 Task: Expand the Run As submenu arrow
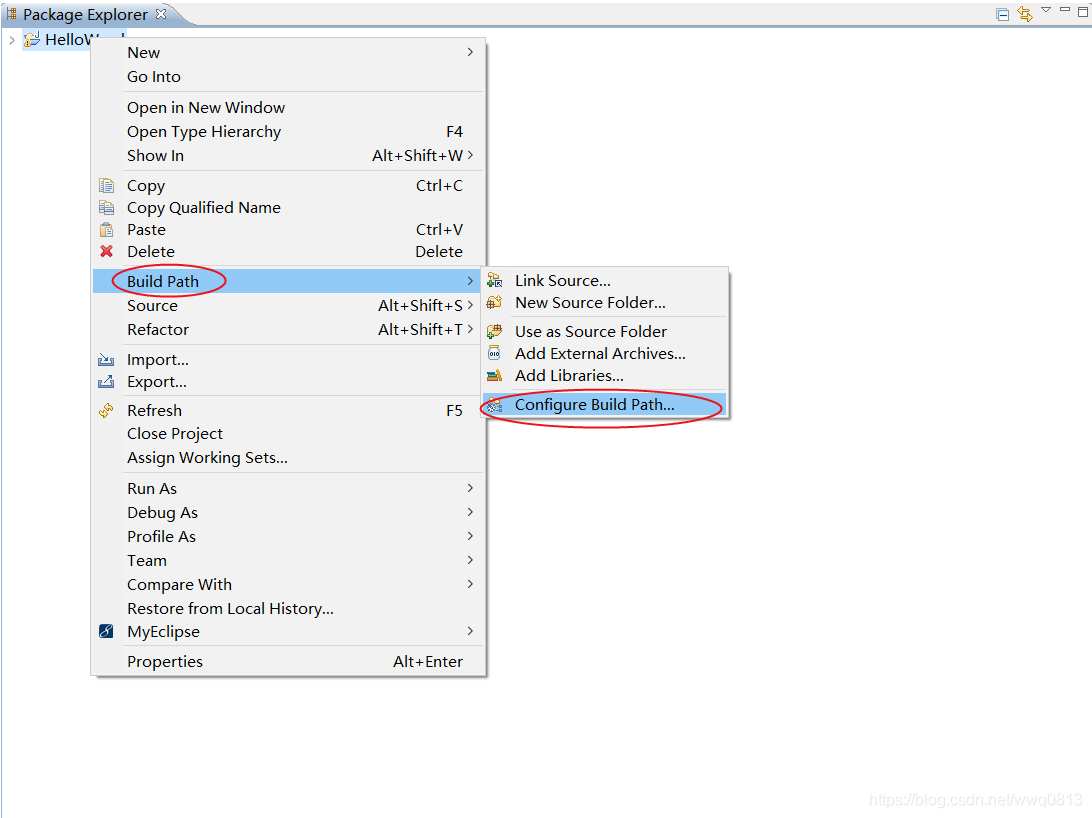tap(468, 488)
